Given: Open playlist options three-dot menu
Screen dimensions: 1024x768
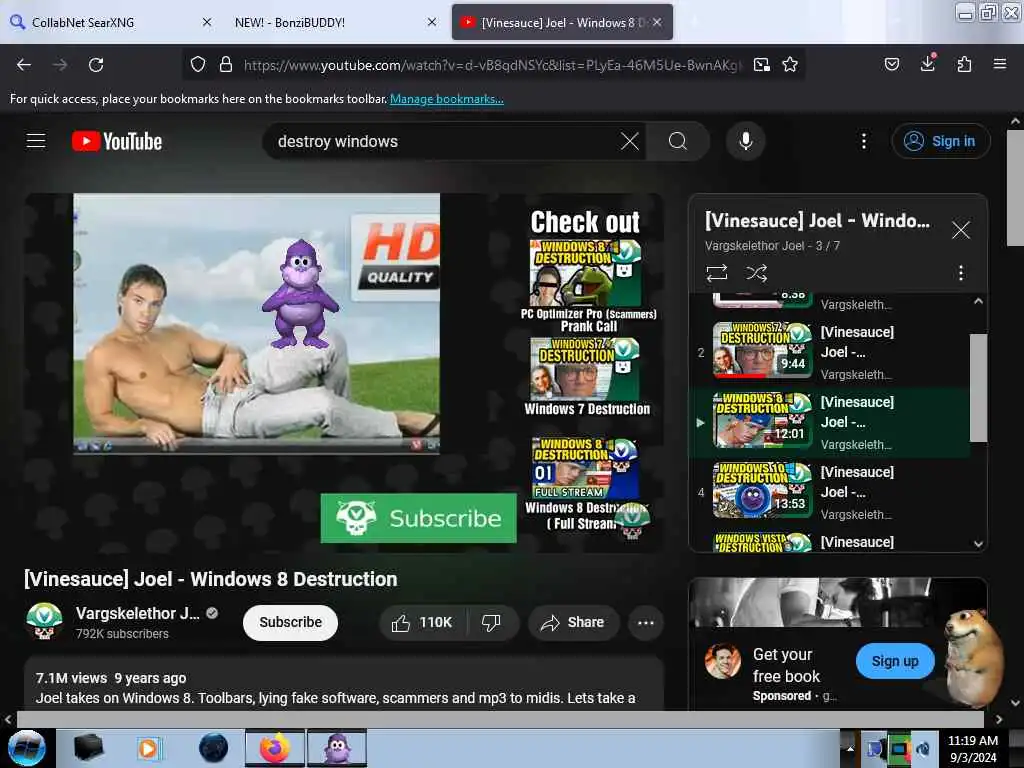Looking at the screenshot, I should point(961,273).
